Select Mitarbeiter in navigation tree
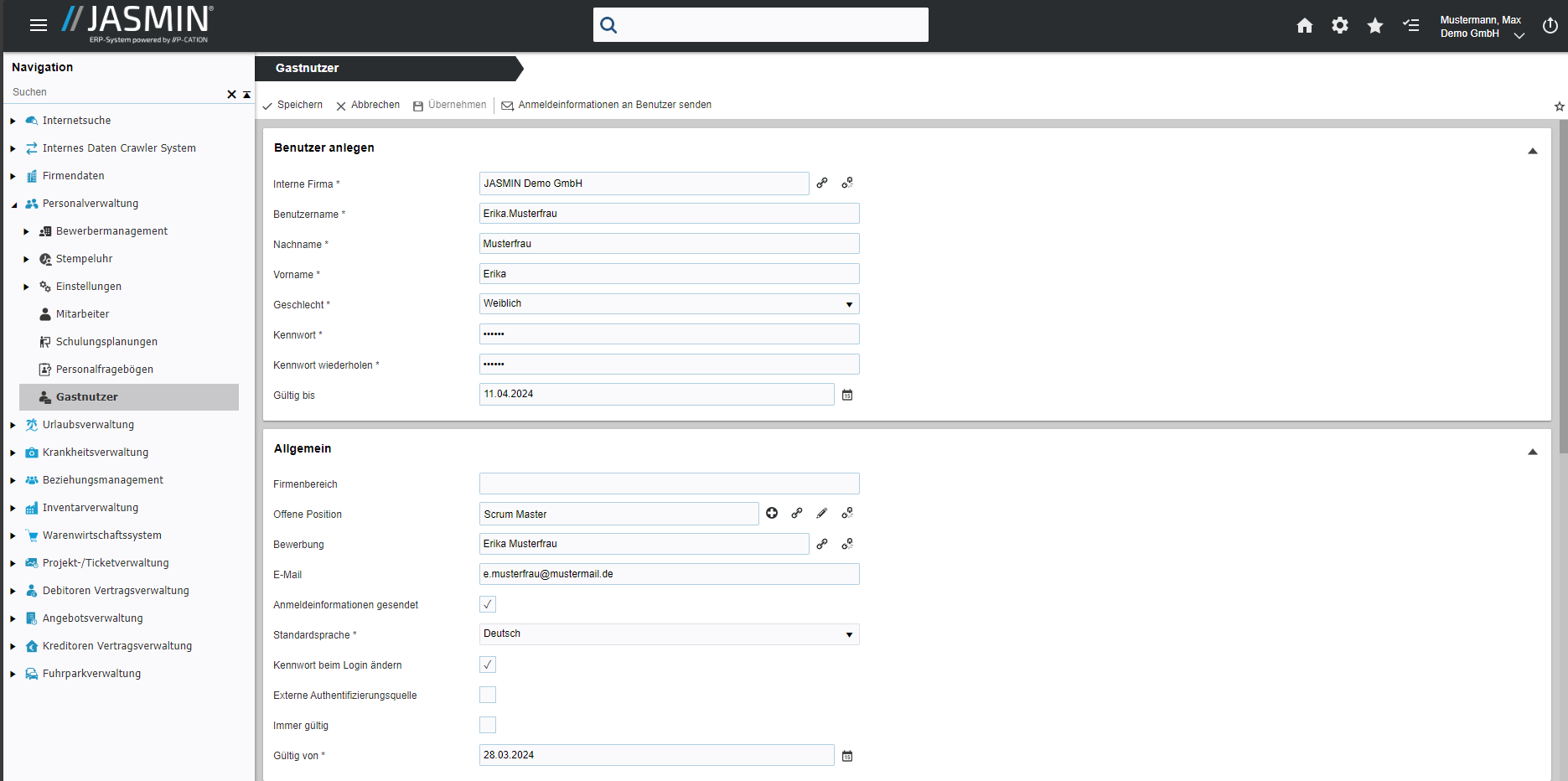This screenshot has width=1568, height=781. [82, 314]
